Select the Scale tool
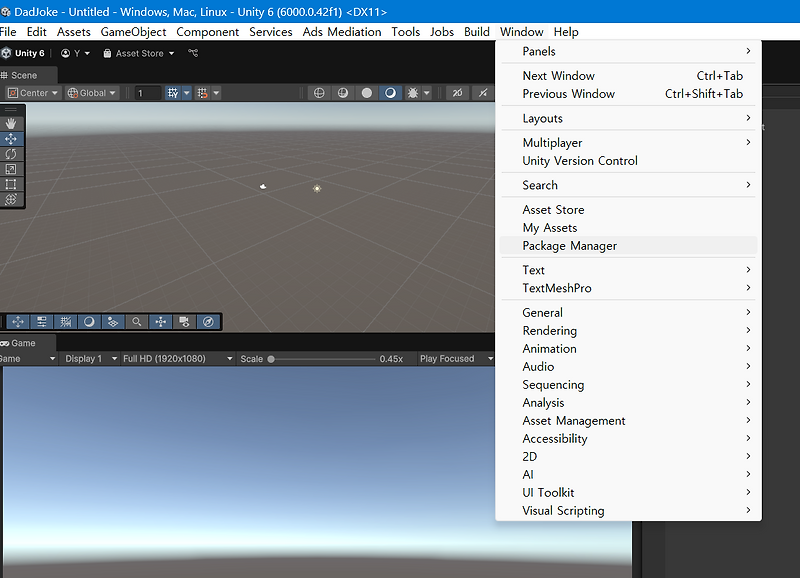 pos(12,166)
